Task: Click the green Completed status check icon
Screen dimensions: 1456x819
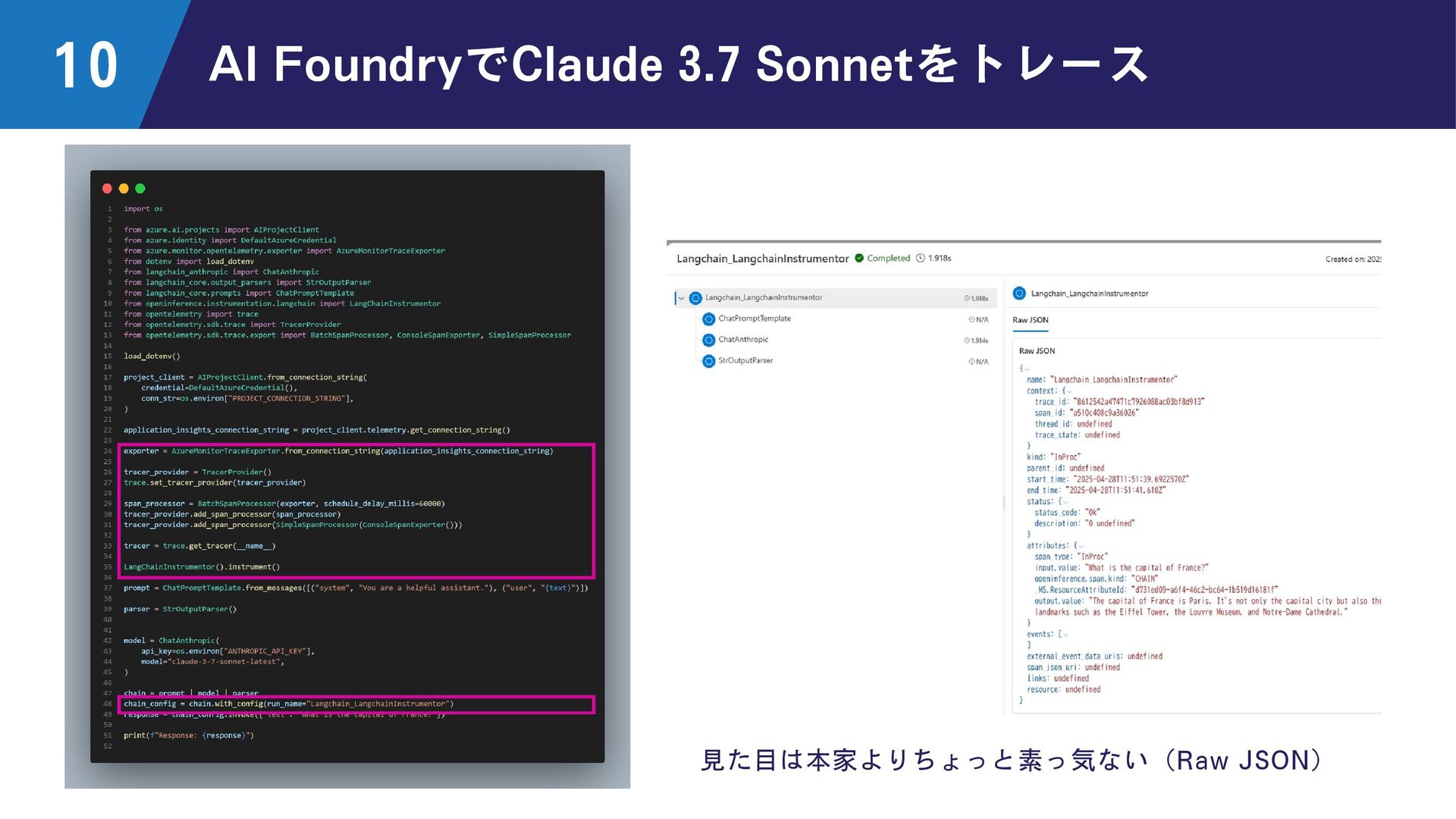Action: 859,258
